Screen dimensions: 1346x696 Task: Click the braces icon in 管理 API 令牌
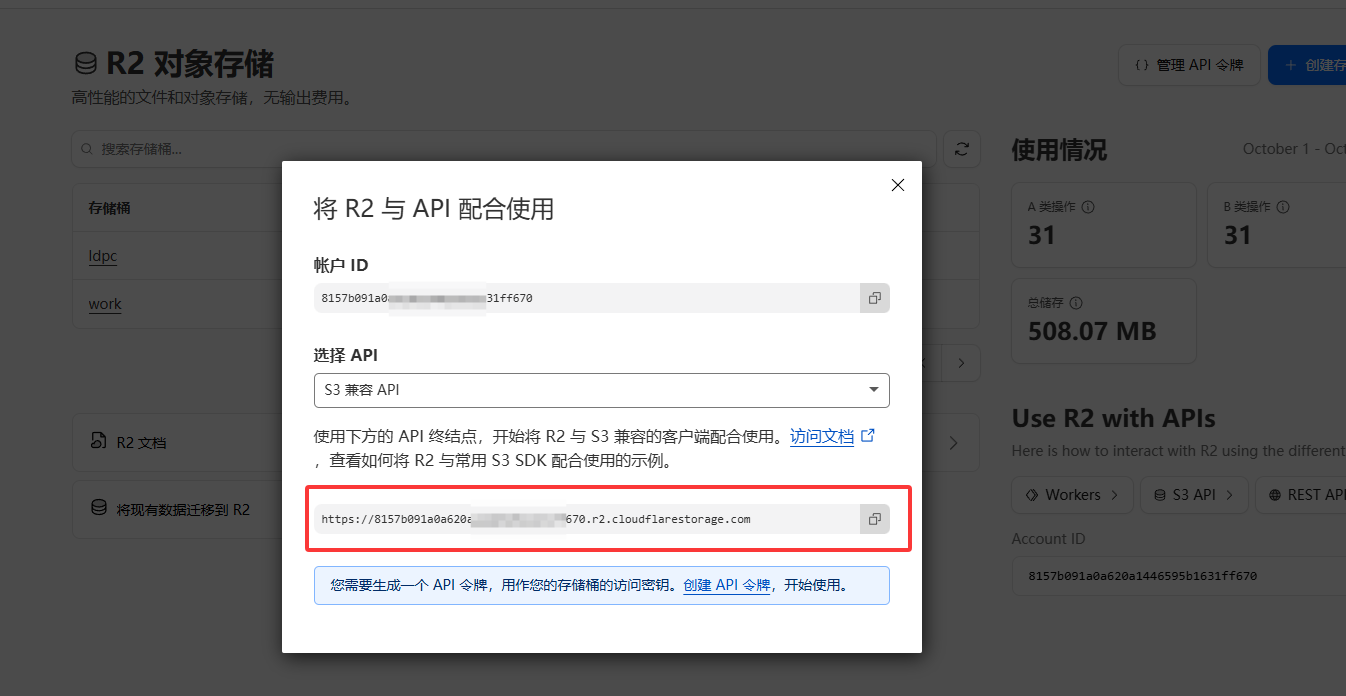(x=1141, y=64)
